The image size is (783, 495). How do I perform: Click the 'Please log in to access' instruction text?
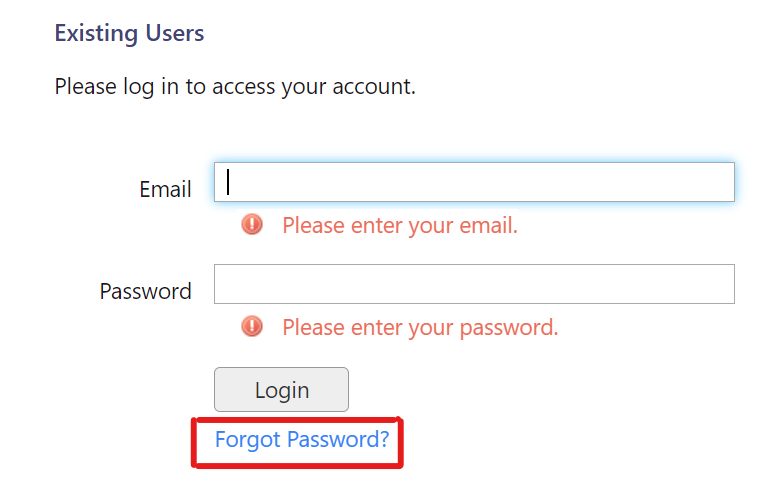[x=234, y=87]
